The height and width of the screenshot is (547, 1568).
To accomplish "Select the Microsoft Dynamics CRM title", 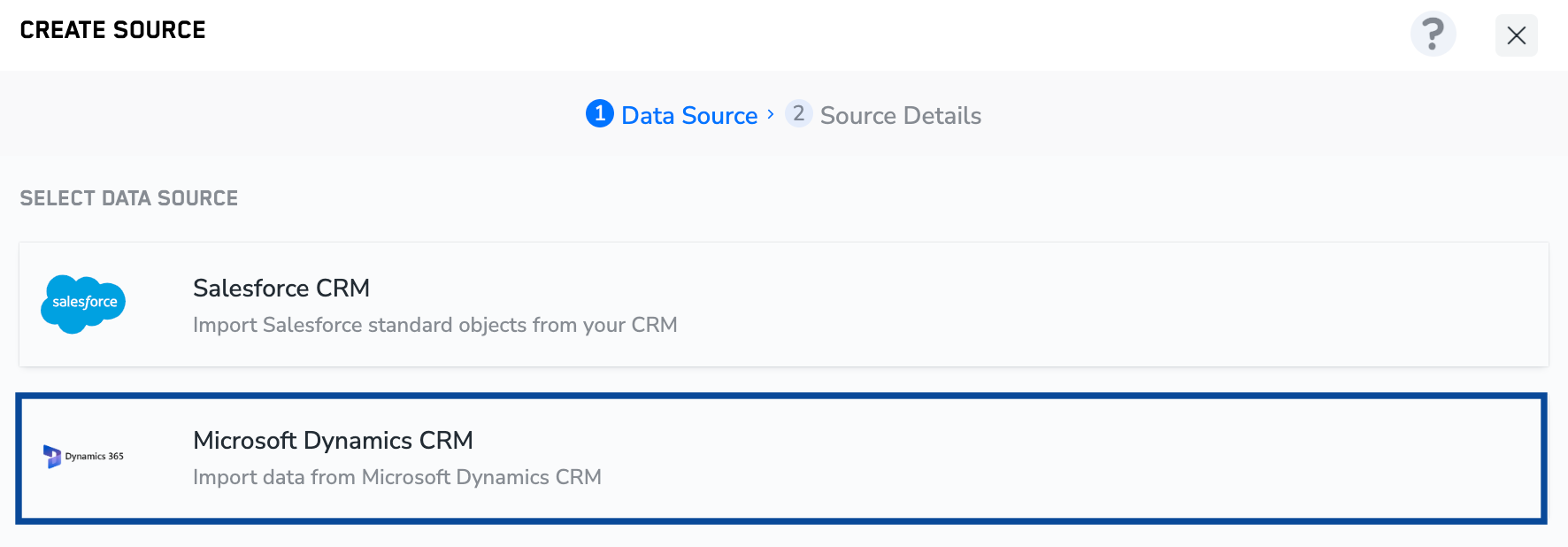I will 333,441.
